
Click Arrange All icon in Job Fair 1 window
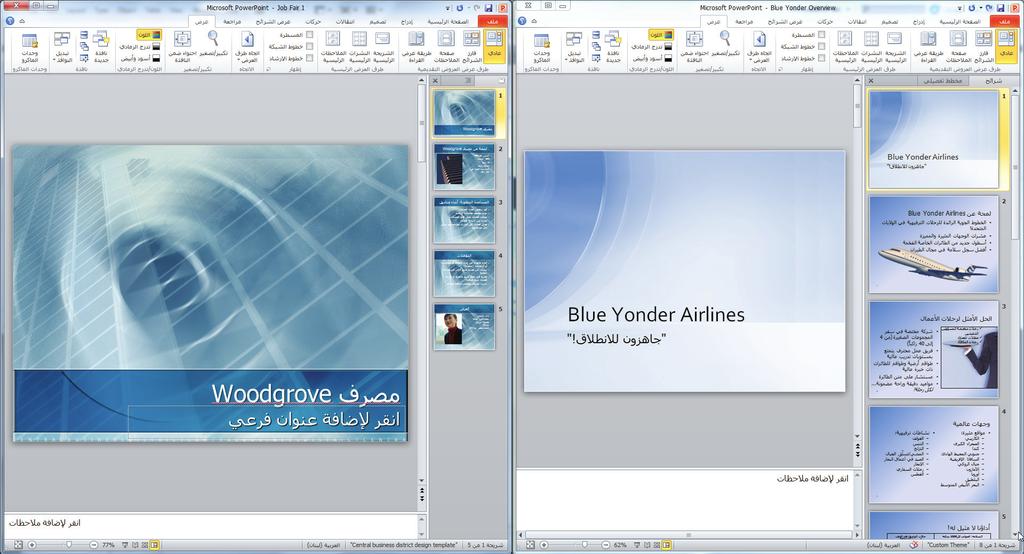coord(84,35)
